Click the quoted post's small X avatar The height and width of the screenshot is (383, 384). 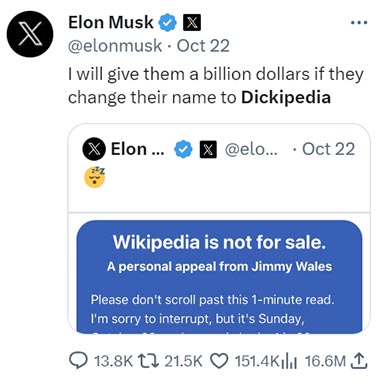(x=94, y=149)
